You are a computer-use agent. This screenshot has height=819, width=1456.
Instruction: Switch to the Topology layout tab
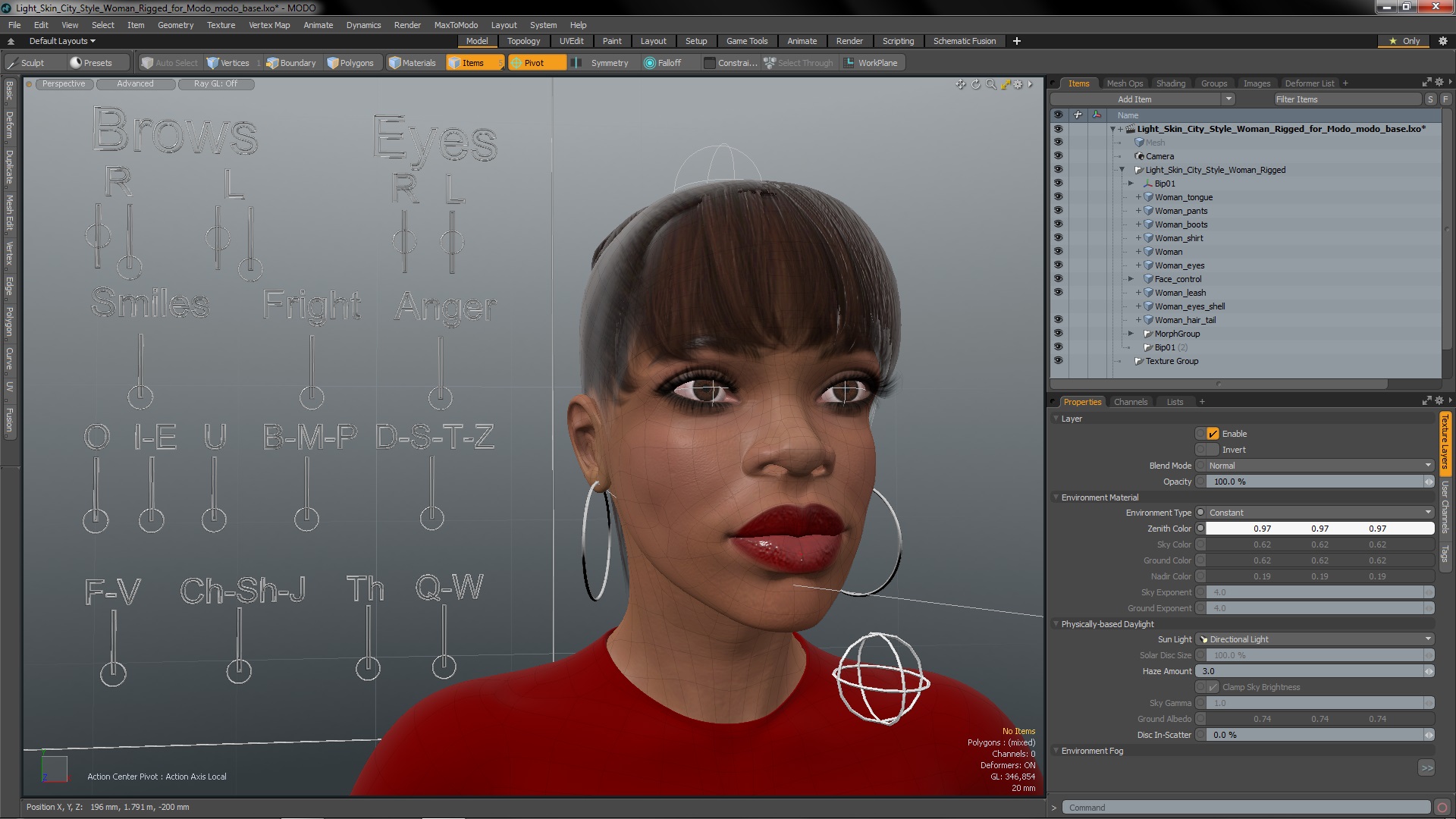[523, 41]
